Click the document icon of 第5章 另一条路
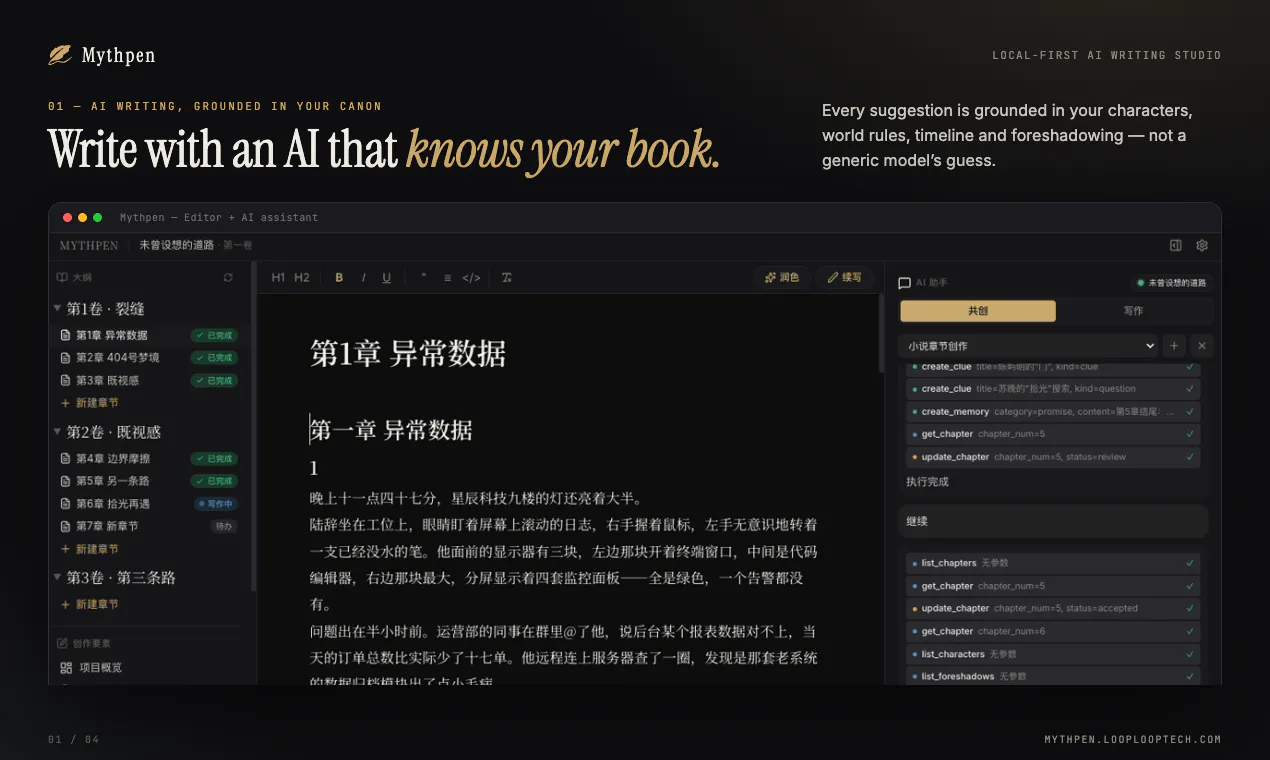Image resolution: width=1270 pixels, height=760 pixels. coord(66,481)
